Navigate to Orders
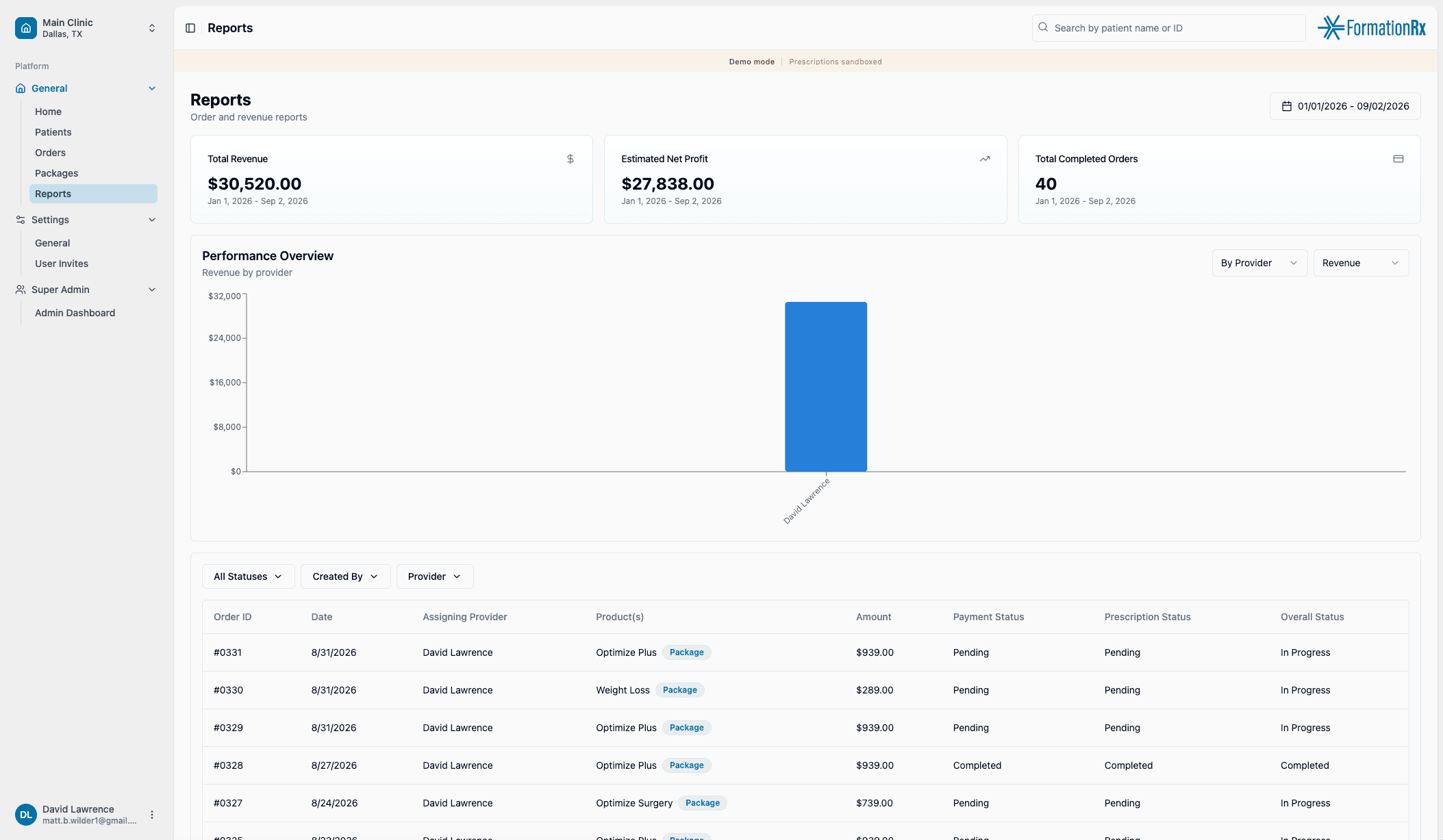The width and height of the screenshot is (1443, 840). coord(50,153)
